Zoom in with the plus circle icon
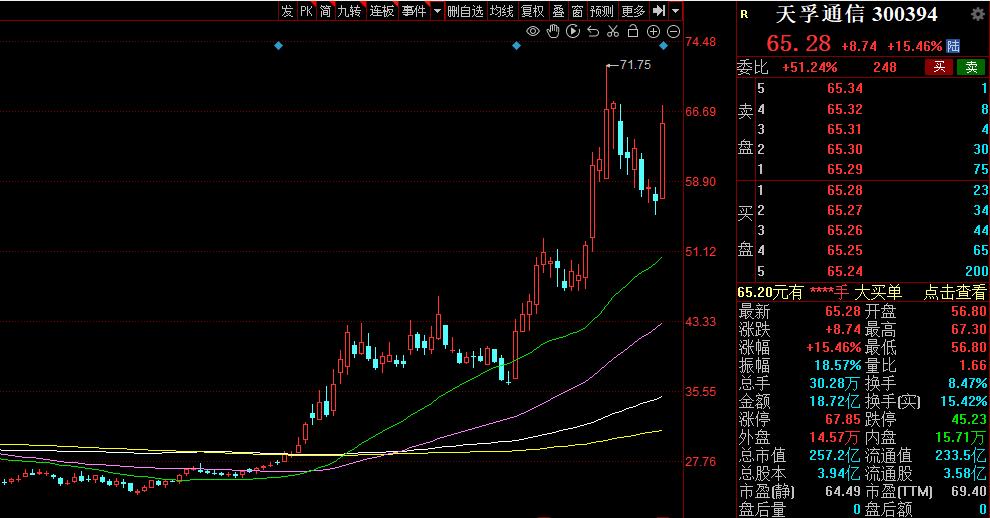The image size is (990, 518). (x=653, y=32)
